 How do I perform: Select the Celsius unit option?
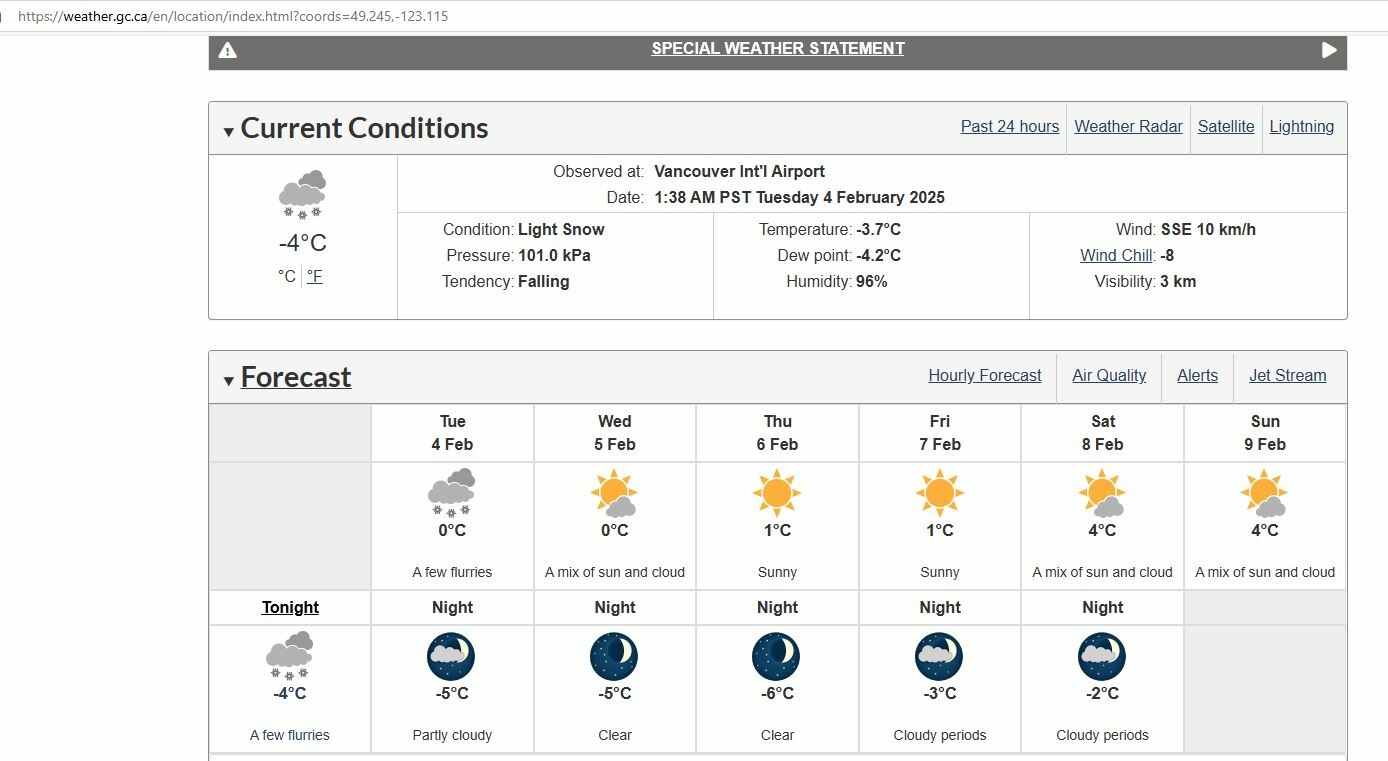287,276
